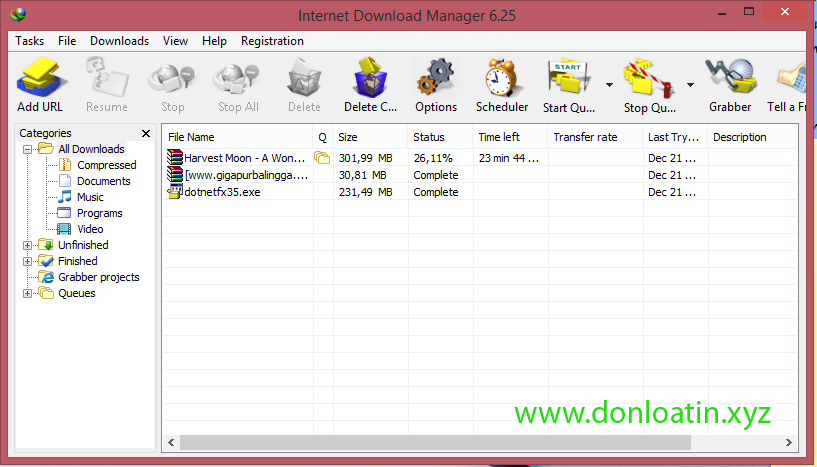Viewport: 817px width, 467px height.
Task: Click the IDM logo in title bar
Action: pos(18,15)
